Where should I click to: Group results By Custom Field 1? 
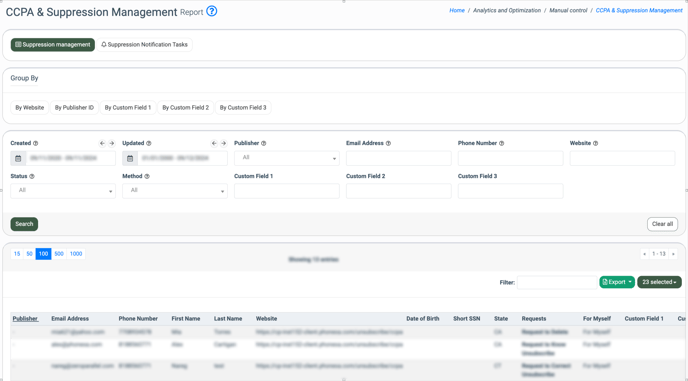point(128,108)
